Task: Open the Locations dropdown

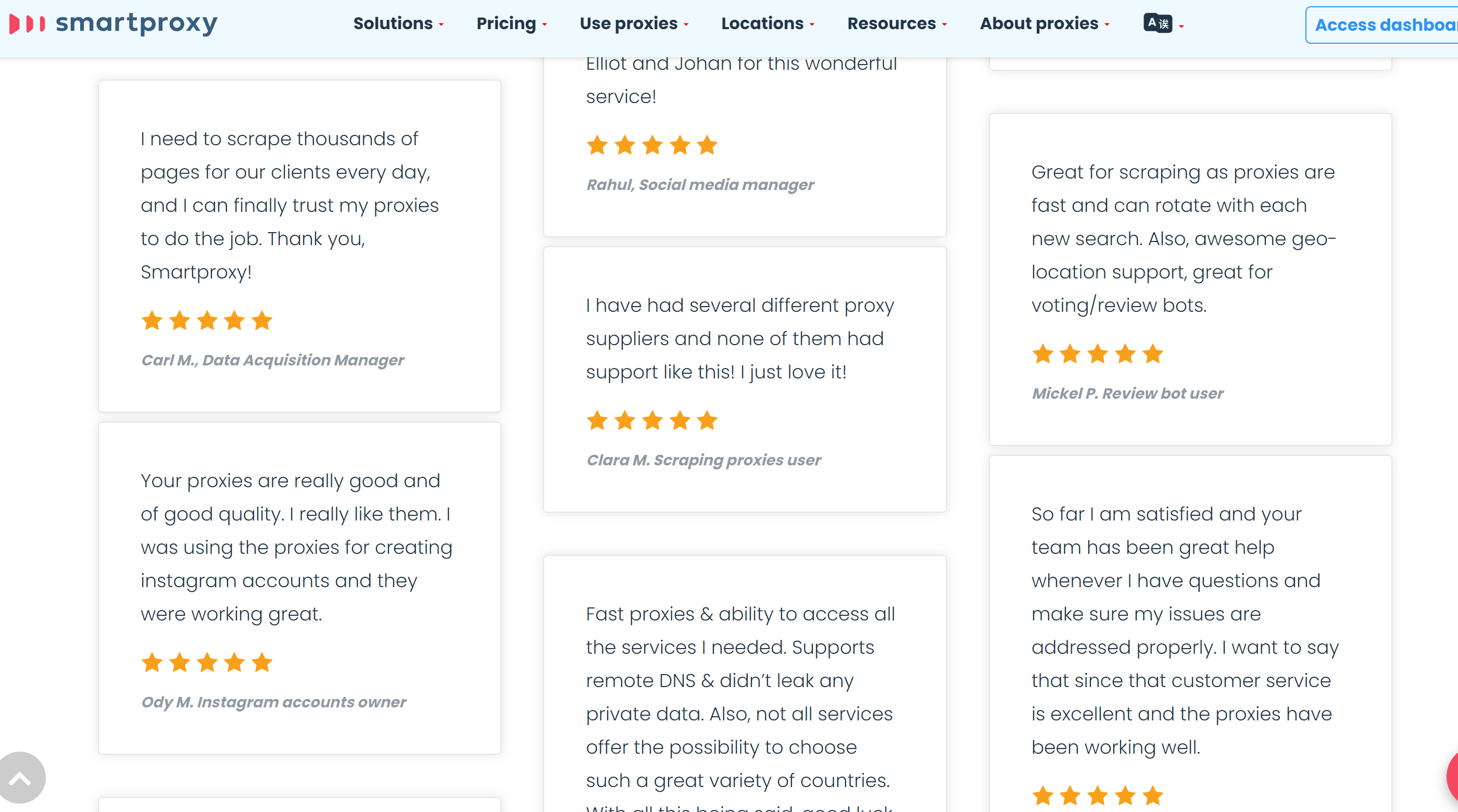Action: (x=763, y=24)
